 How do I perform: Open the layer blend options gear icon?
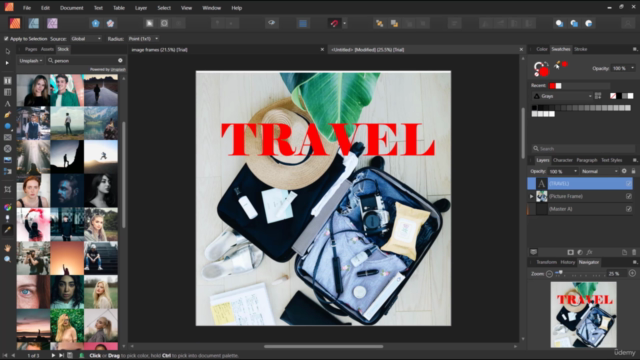(624, 171)
